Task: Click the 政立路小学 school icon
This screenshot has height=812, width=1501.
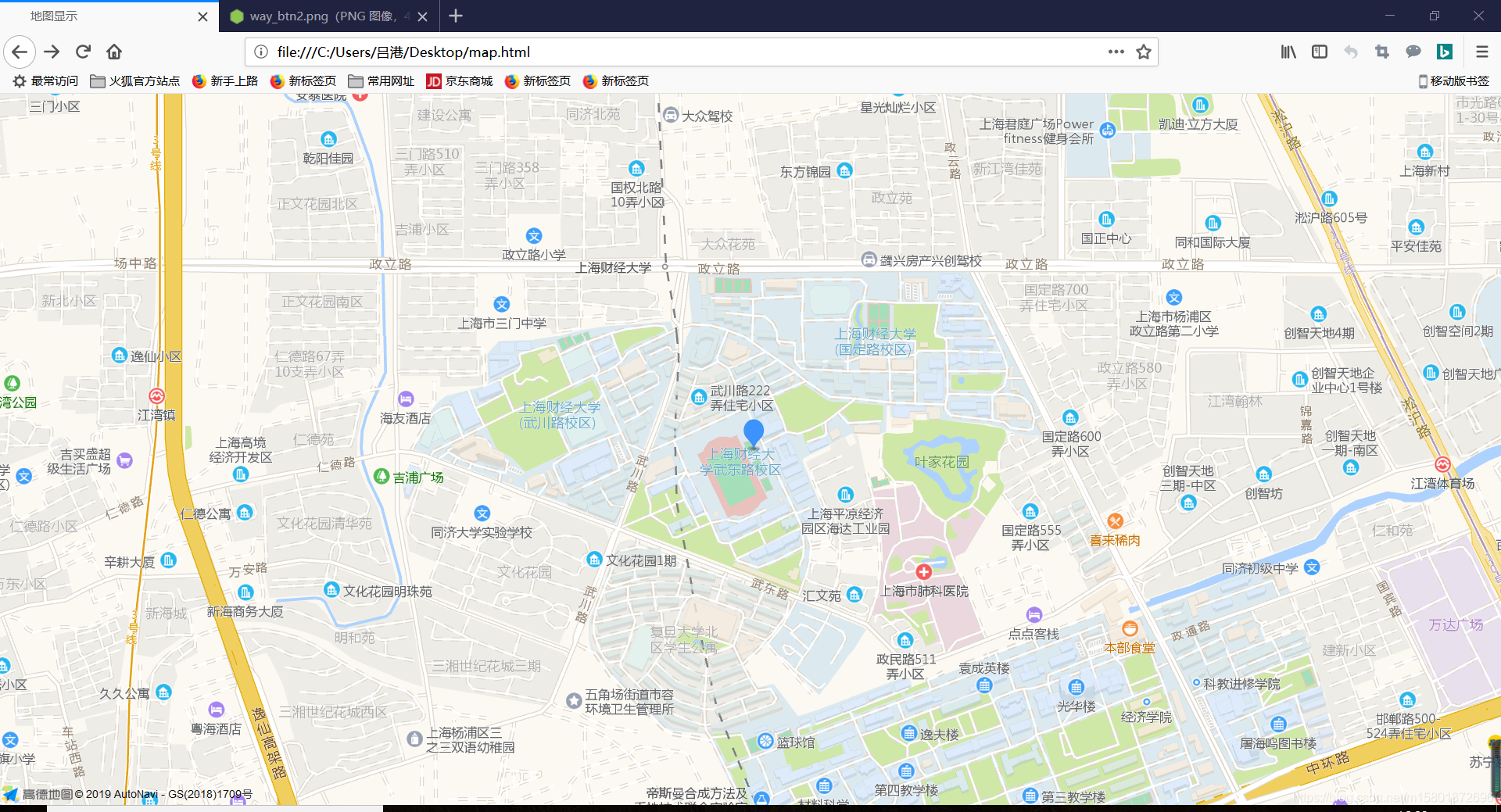Action: 534,236
